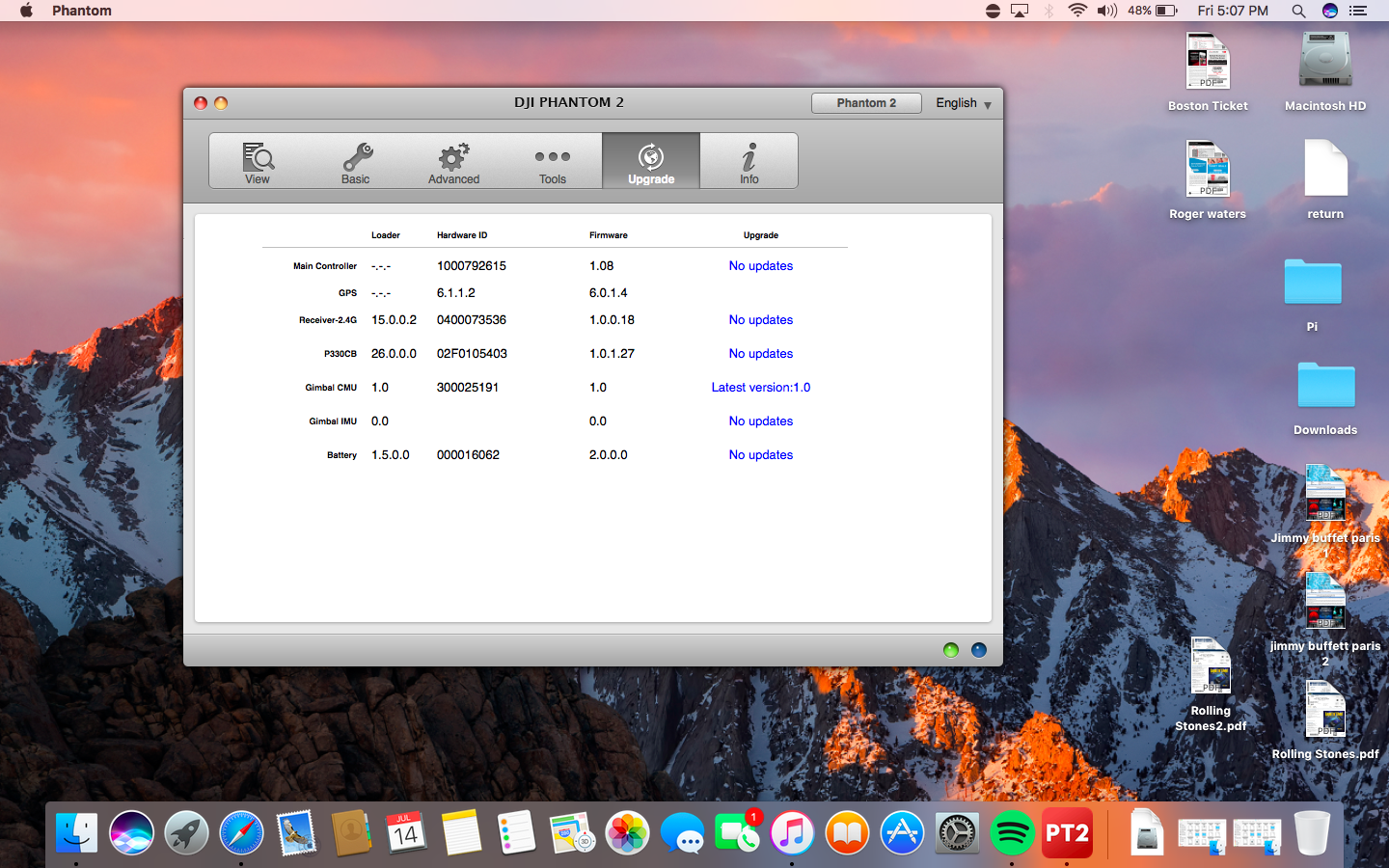The height and width of the screenshot is (868, 1389).
Task: Click No updates for Main Controller
Action: click(x=761, y=266)
